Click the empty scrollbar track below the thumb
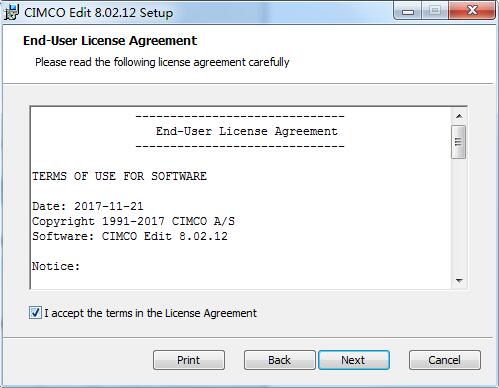Screen dimensions: 499x388 (x=459, y=216)
